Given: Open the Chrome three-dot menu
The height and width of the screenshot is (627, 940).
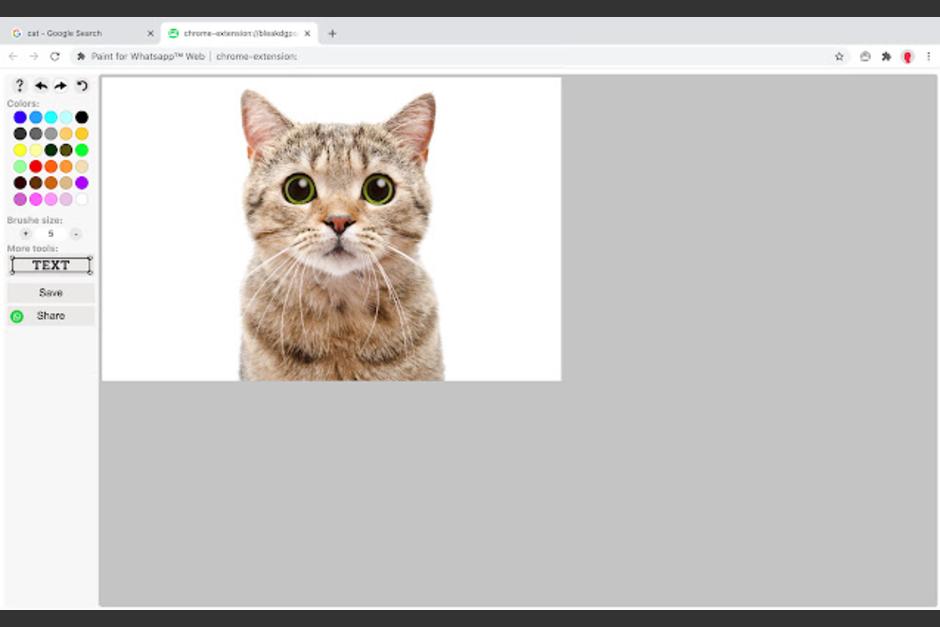Looking at the screenshot, I should [928, 58].
